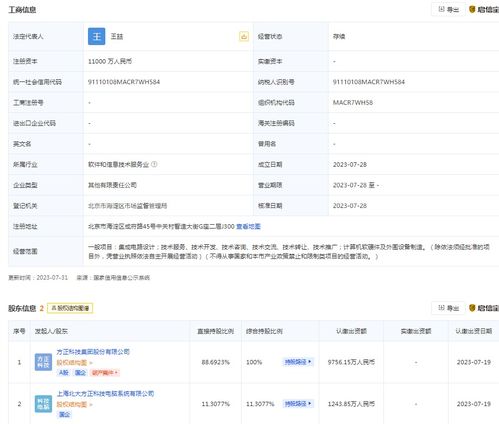Click the A股 tag under 方正科技集团

(x=64, y=373)
